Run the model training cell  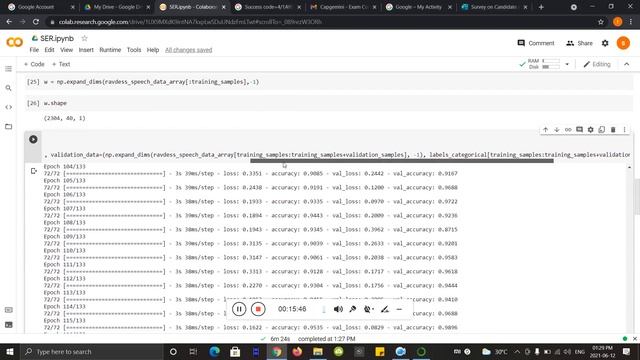coord(33,139)
